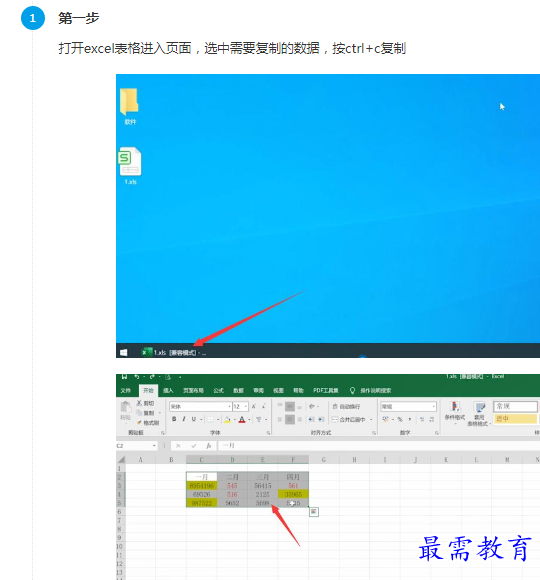
Task: Click the Decrease Indent icon
Action: pos(311,419)
